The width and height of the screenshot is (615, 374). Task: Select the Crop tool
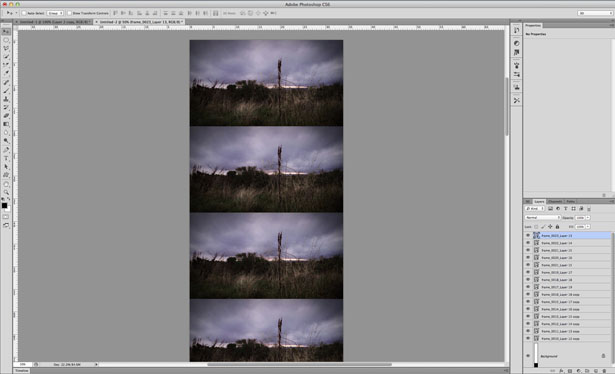point(6,65)
